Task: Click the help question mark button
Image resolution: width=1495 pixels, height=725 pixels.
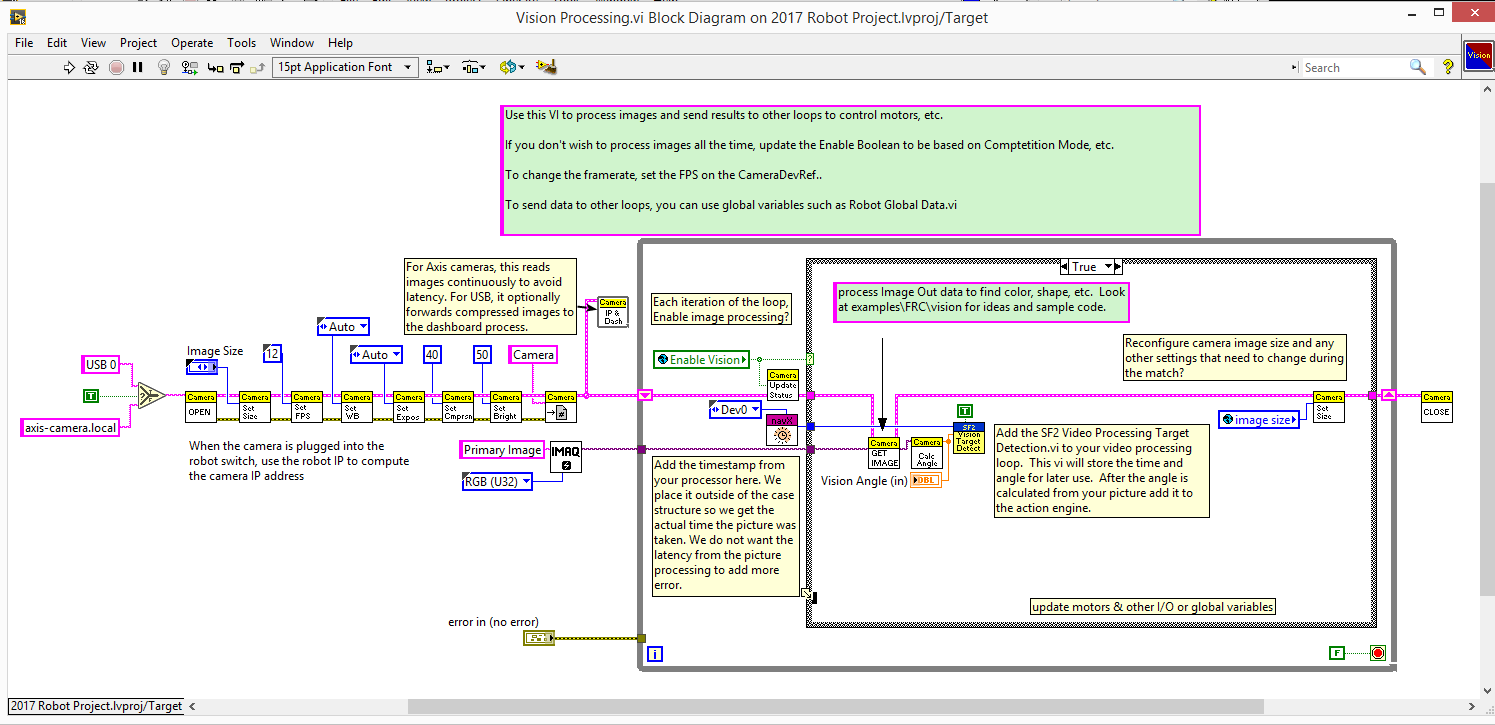Action: click(1447, 67)
